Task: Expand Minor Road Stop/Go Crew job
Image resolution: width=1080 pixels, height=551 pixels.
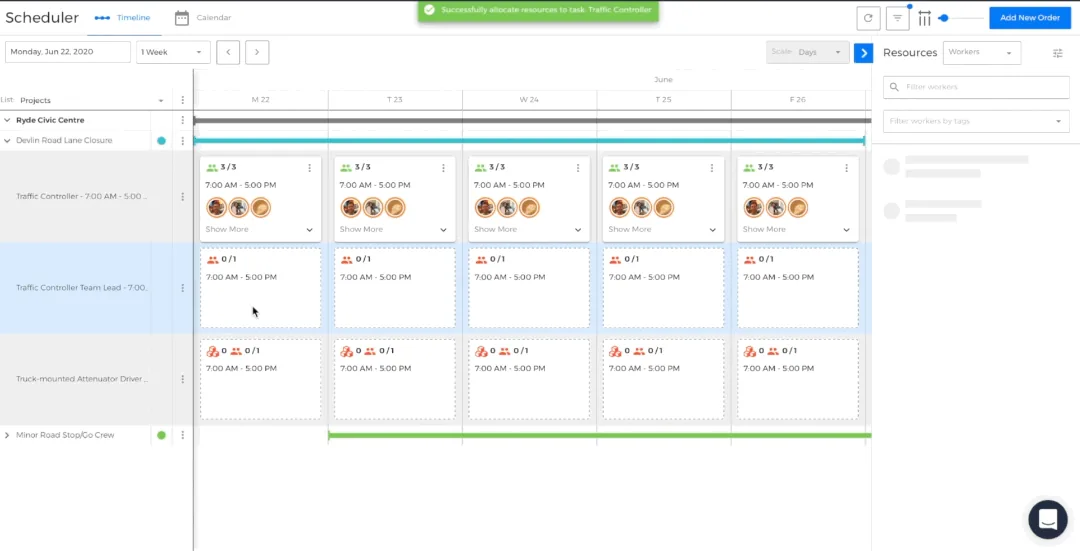Action: click(8, 435)
